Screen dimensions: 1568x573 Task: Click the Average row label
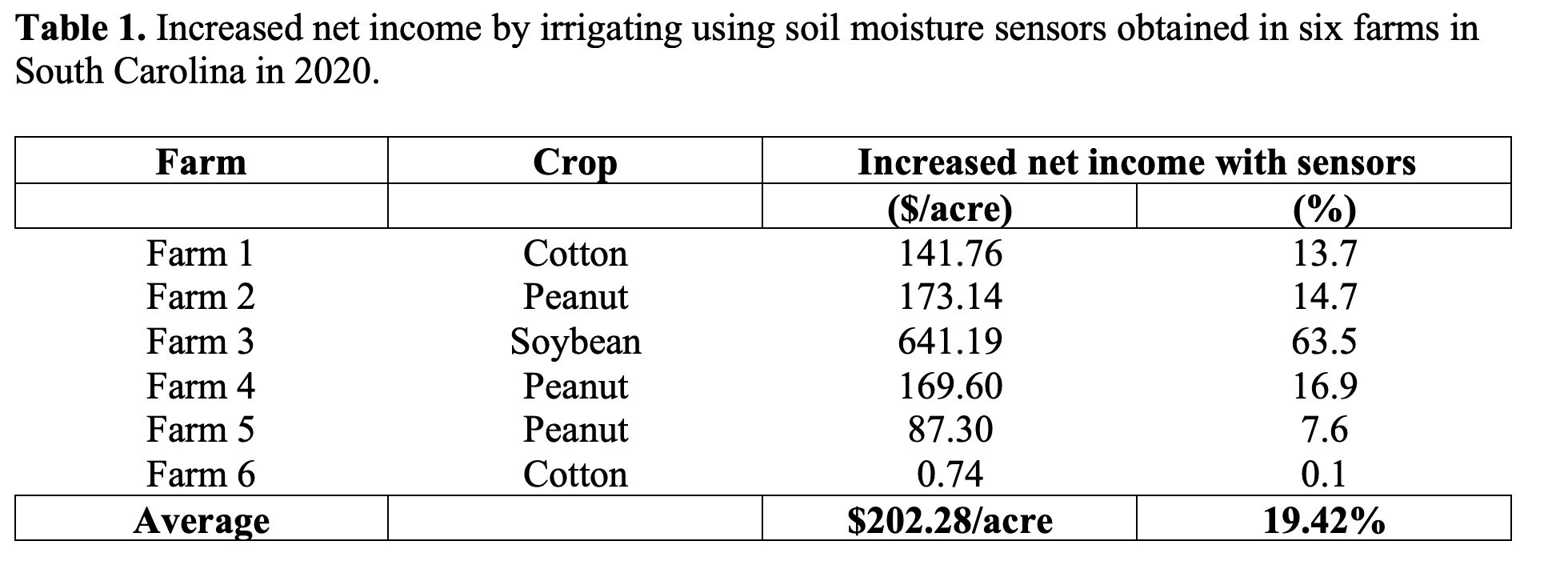[201, 521]
